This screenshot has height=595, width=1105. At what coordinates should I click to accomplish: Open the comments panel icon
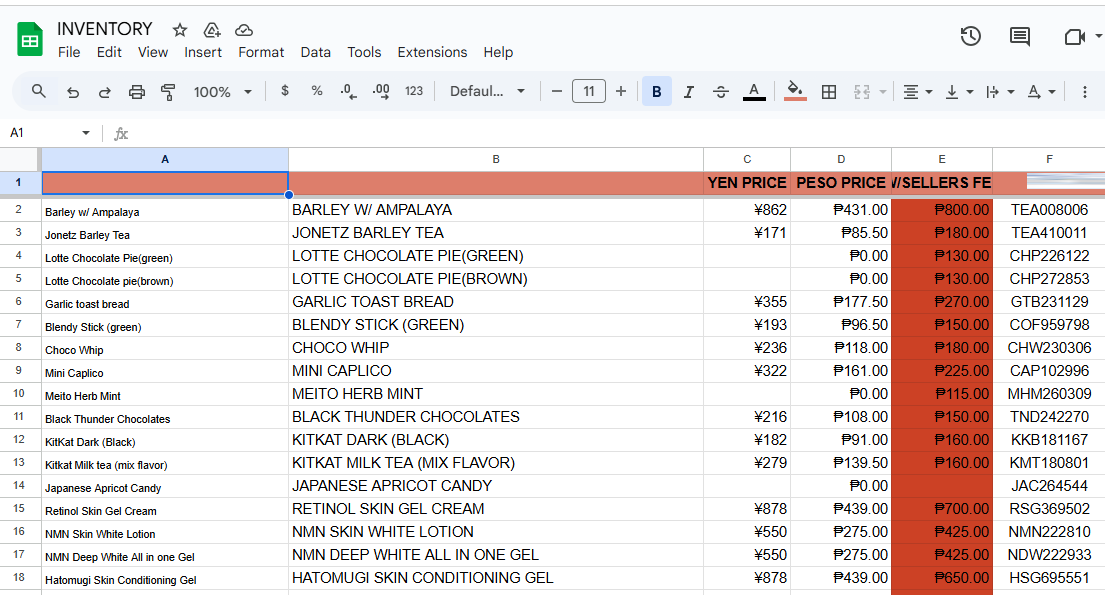[x=1020, y=36]
